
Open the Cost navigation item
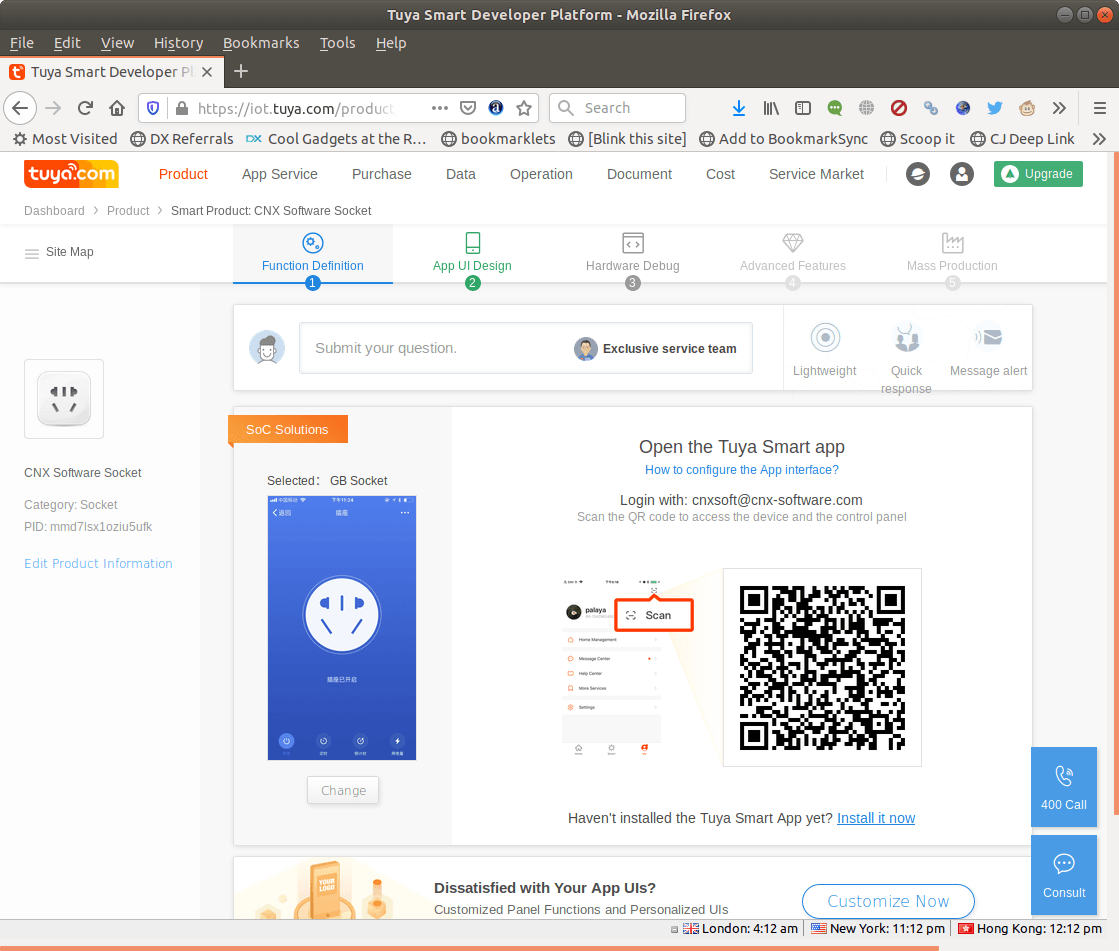click(720, 174)
